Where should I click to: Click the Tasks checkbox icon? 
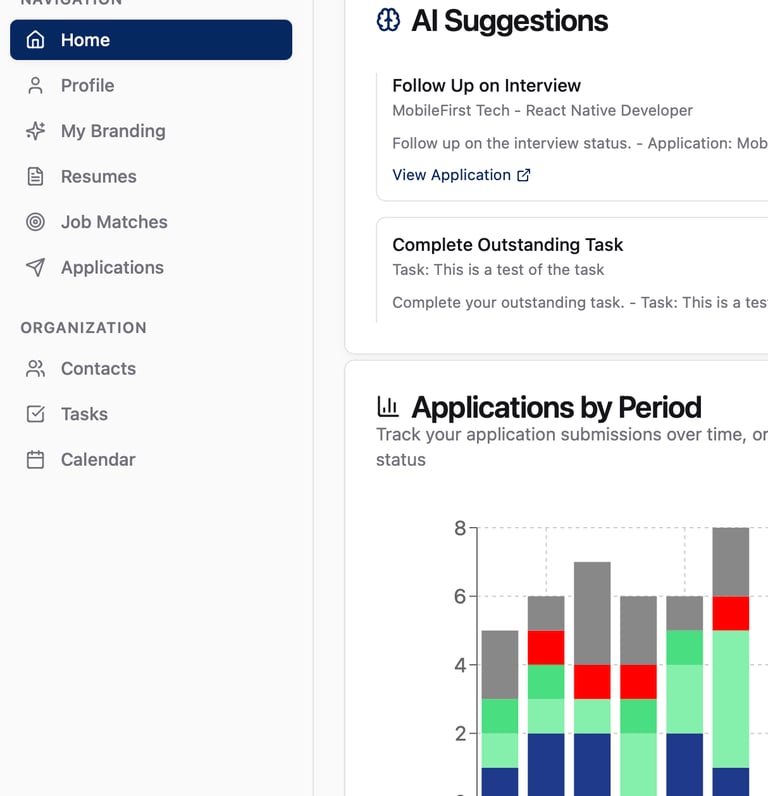(36, 414)
